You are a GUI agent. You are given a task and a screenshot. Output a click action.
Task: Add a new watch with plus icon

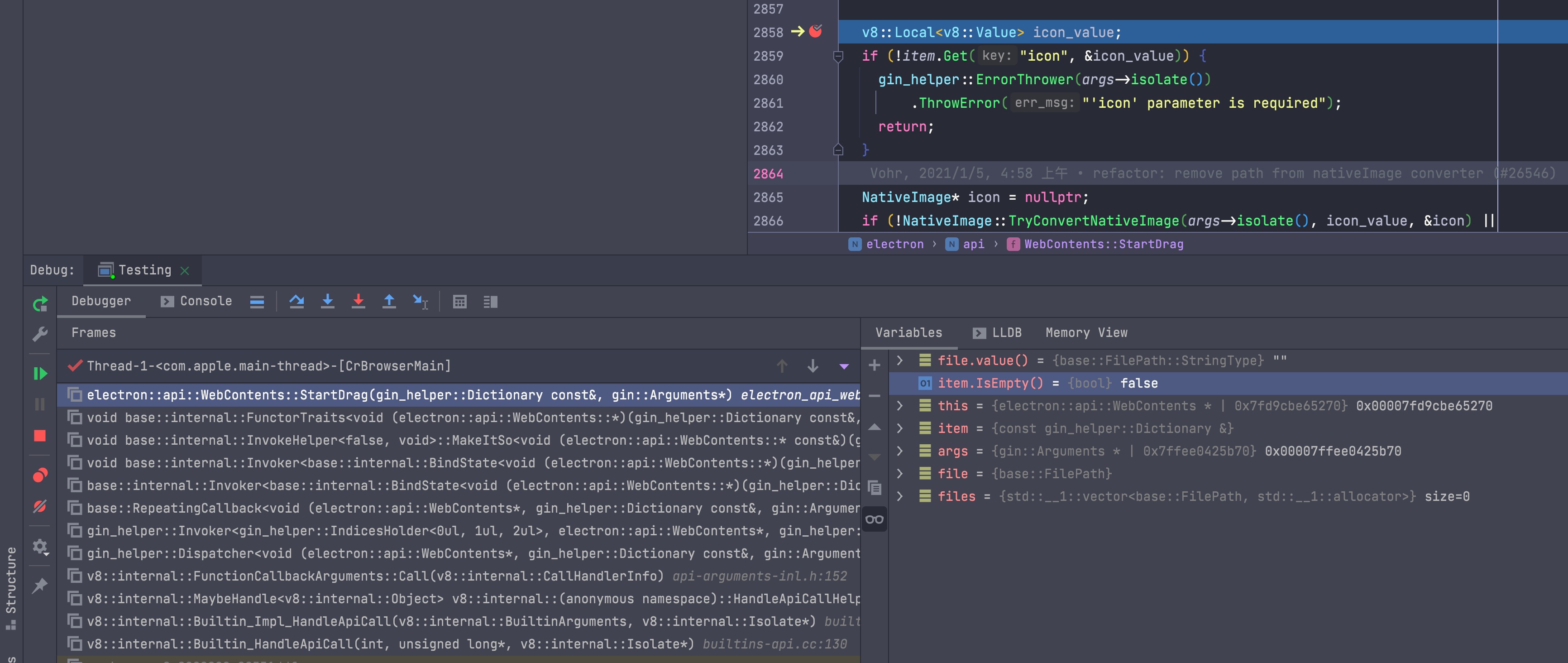pos(875,365)
